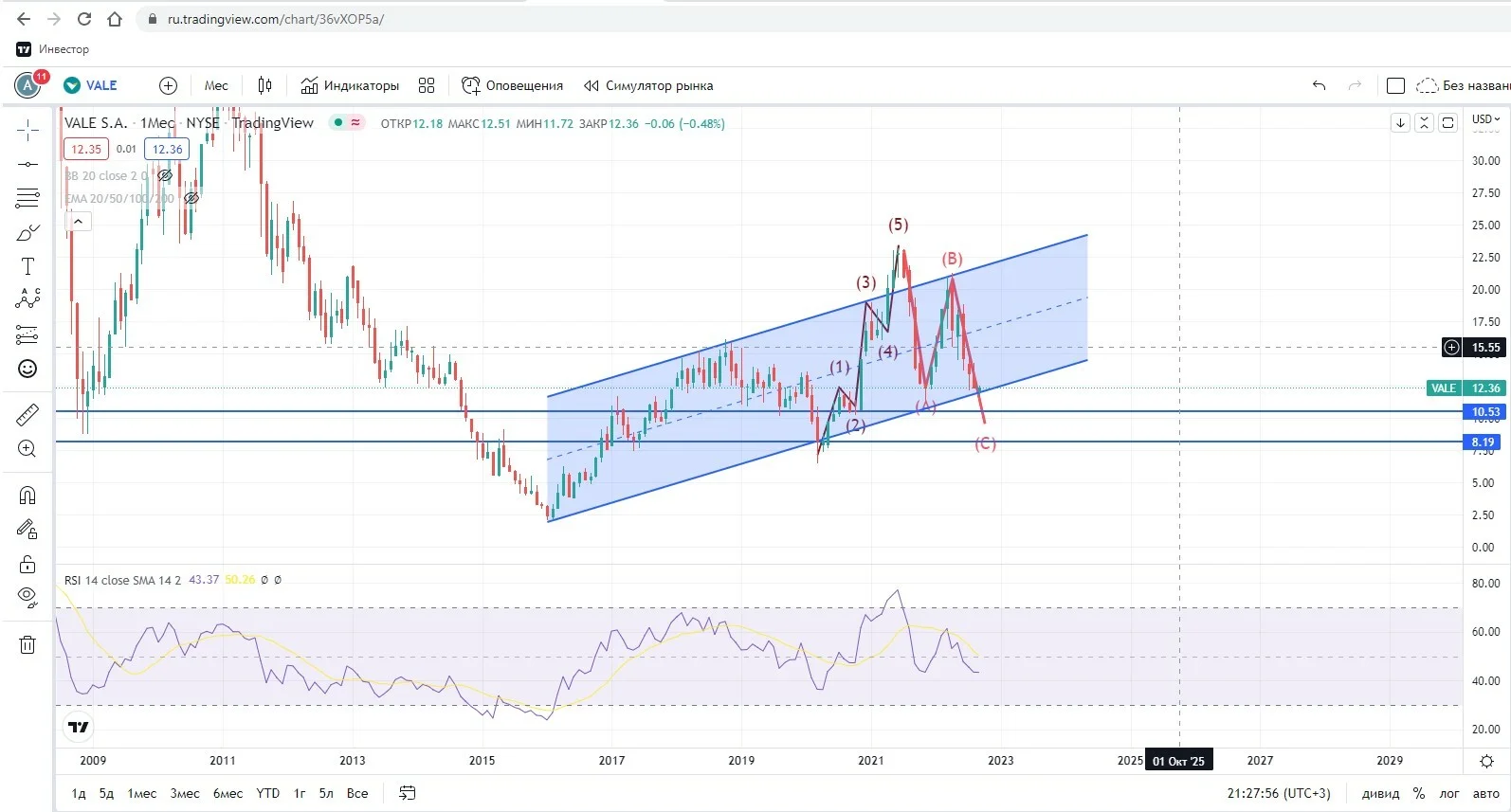The width and height of the screenshot is (1511, 812).
Task: Select the 1д date range
Action: click(79, 793)
